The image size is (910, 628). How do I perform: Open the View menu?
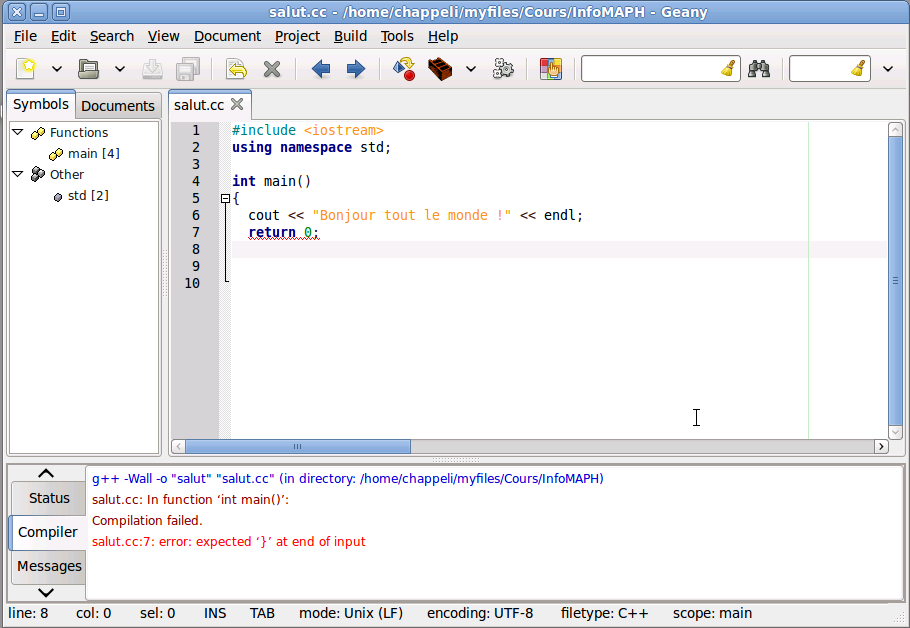point(163,36)
